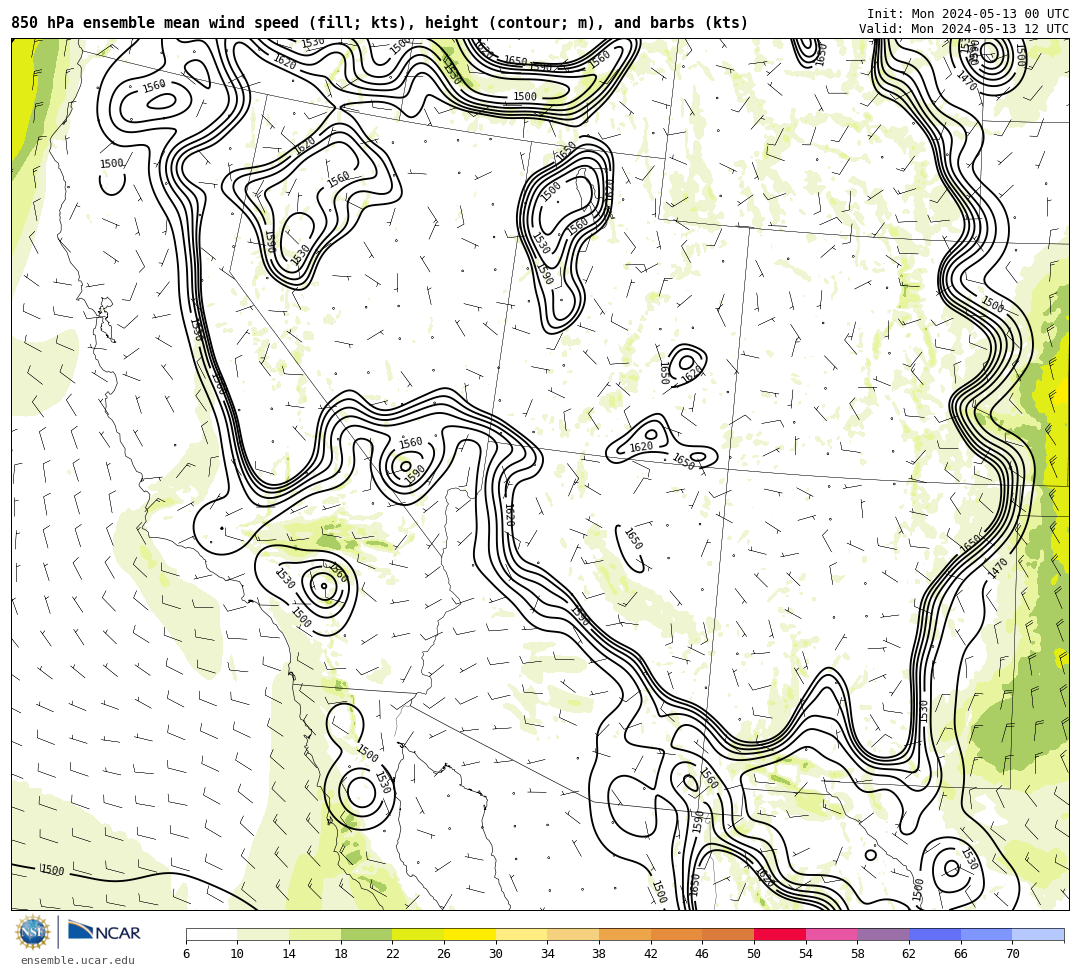Click the colorbar tick label 14
The height and width of the screenshot is (973, 1080).
tap(289, 954)
